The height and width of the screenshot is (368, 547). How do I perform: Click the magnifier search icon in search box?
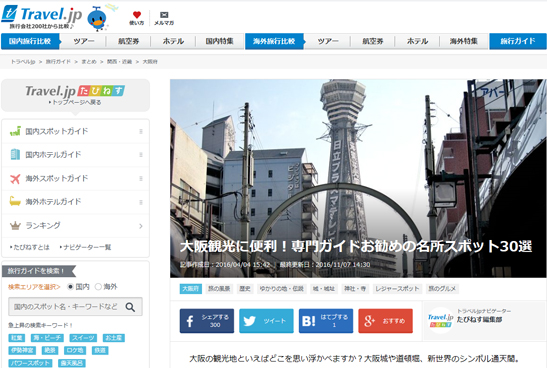click(x=130, y=307)
